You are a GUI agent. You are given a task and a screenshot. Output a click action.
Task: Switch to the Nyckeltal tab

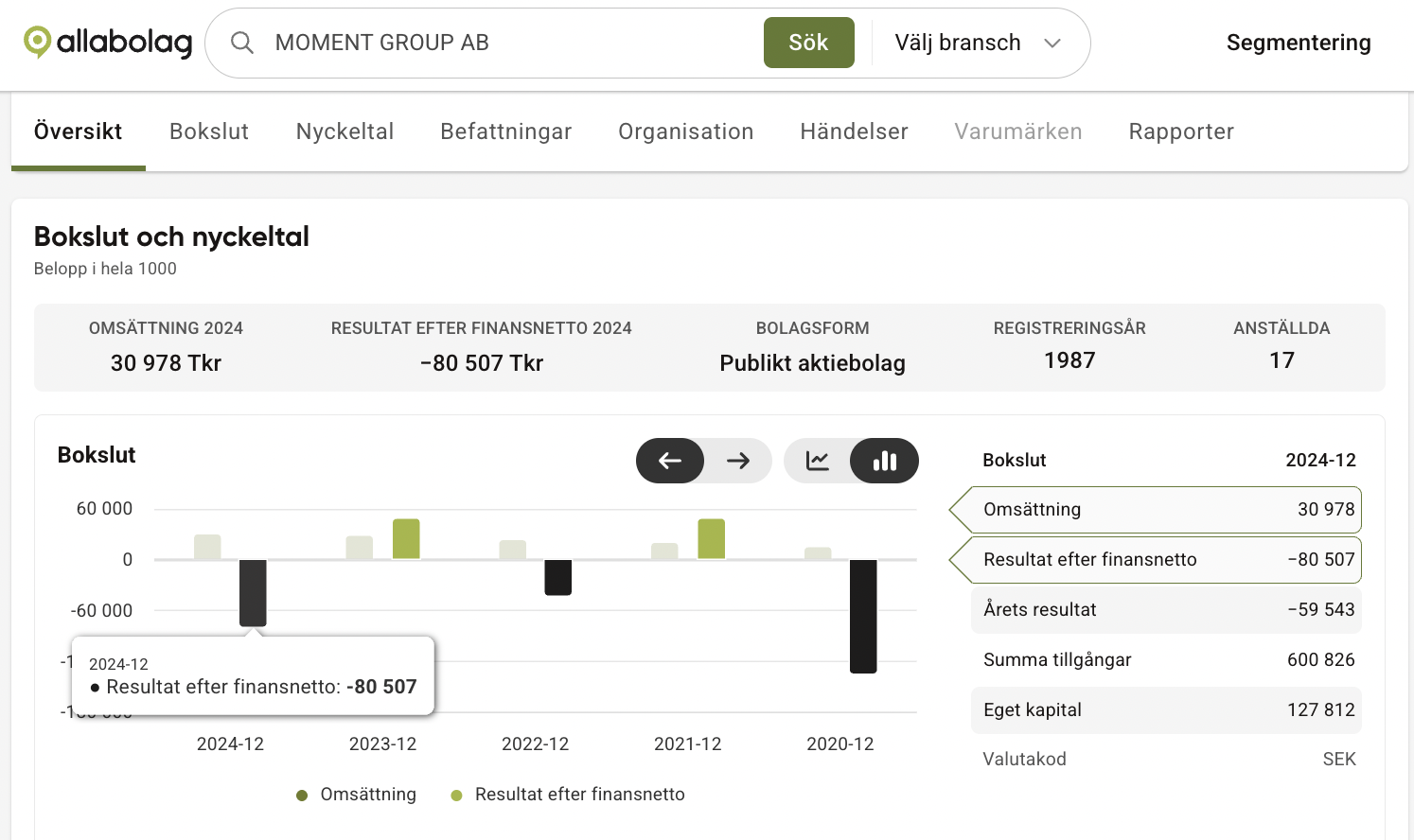point(345,131)
